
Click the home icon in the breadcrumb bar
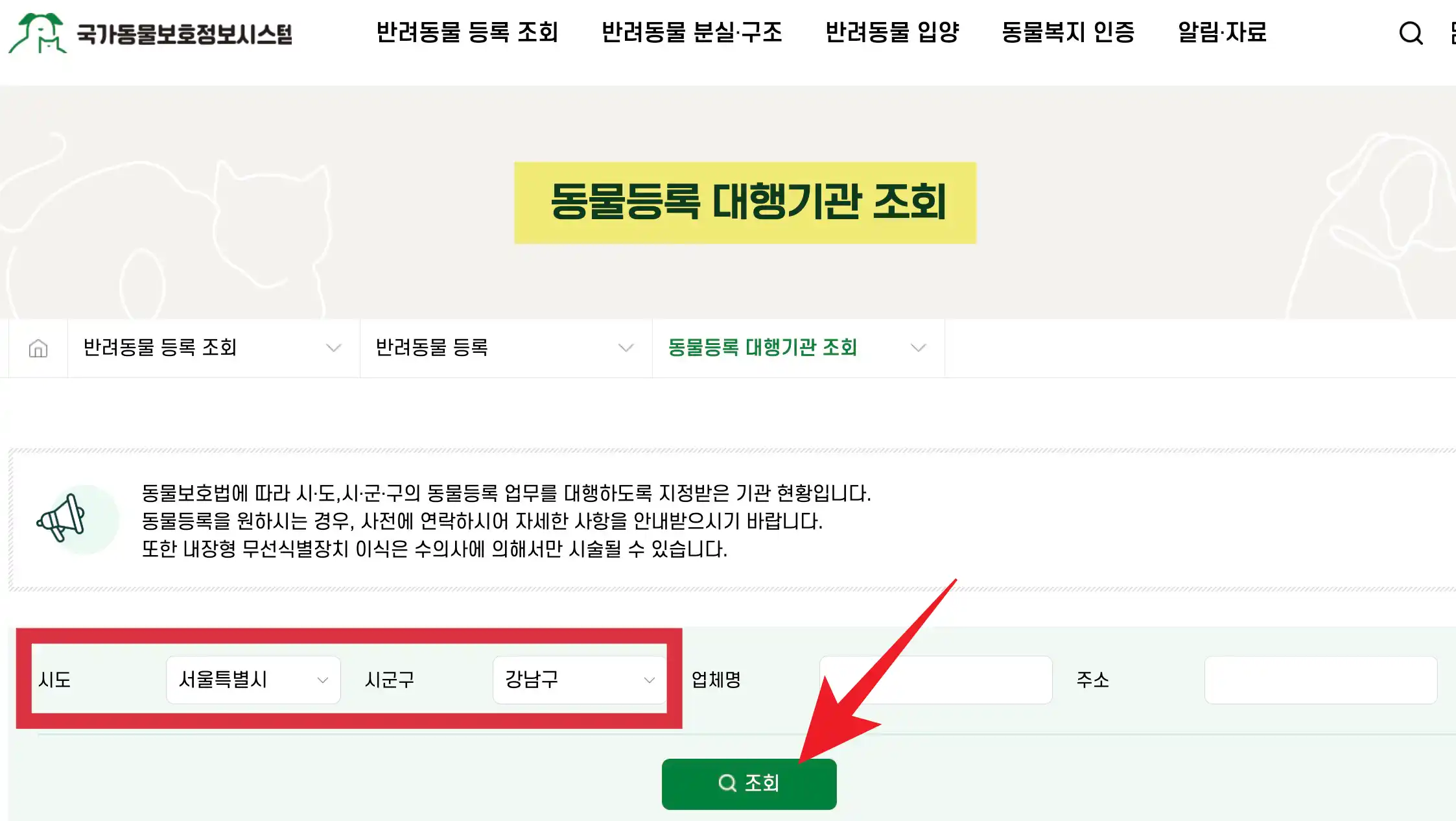[37, 348]
